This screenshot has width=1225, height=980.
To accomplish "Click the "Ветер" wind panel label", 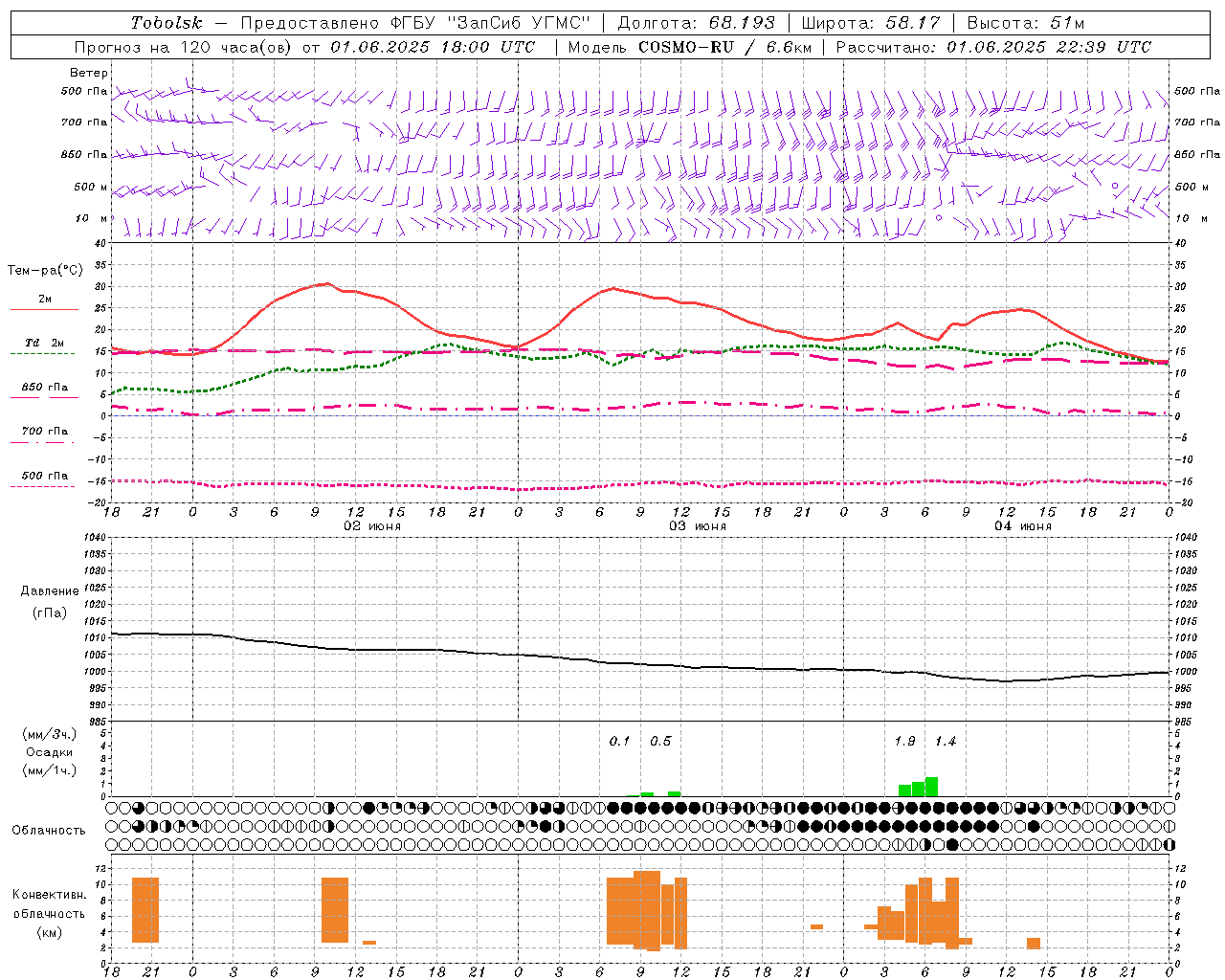I will click(89, 73).
